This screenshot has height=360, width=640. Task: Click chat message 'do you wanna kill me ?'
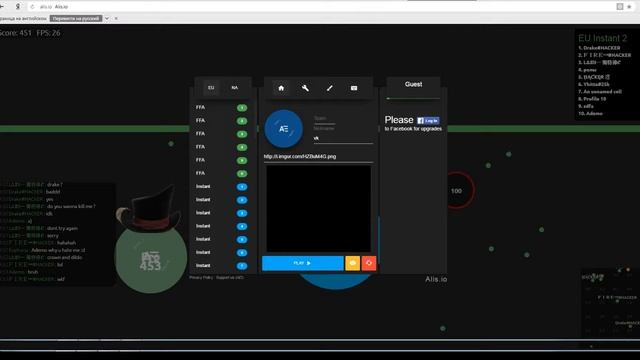71,207
